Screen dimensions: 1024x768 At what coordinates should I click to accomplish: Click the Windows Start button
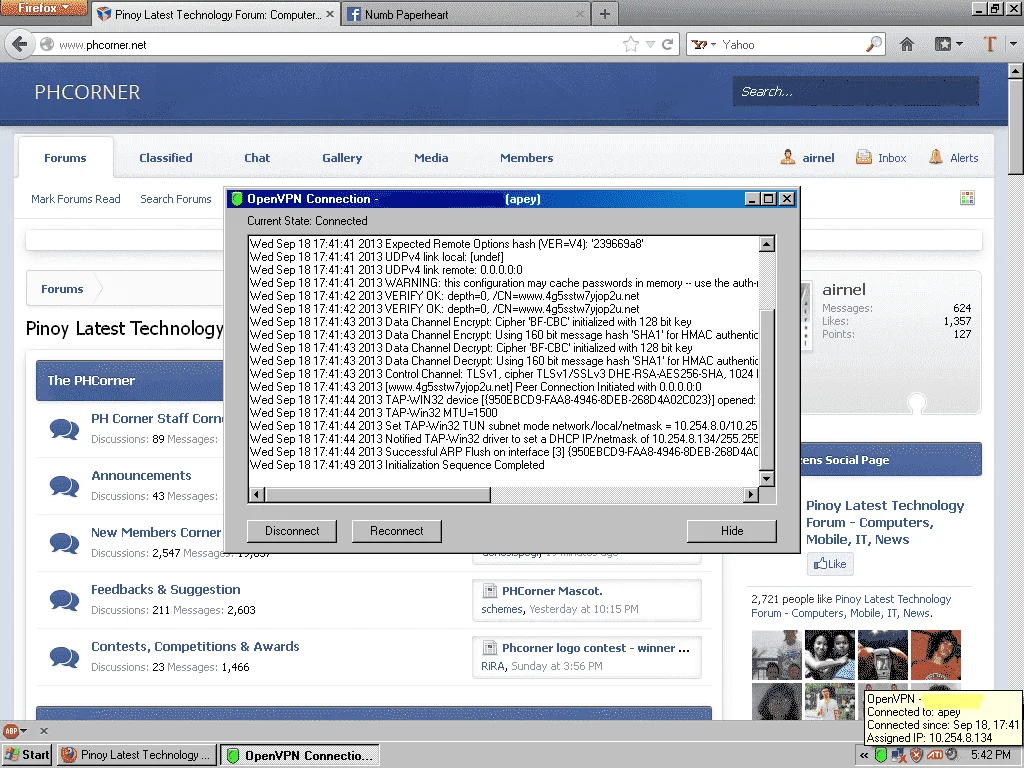pos(27,755)
